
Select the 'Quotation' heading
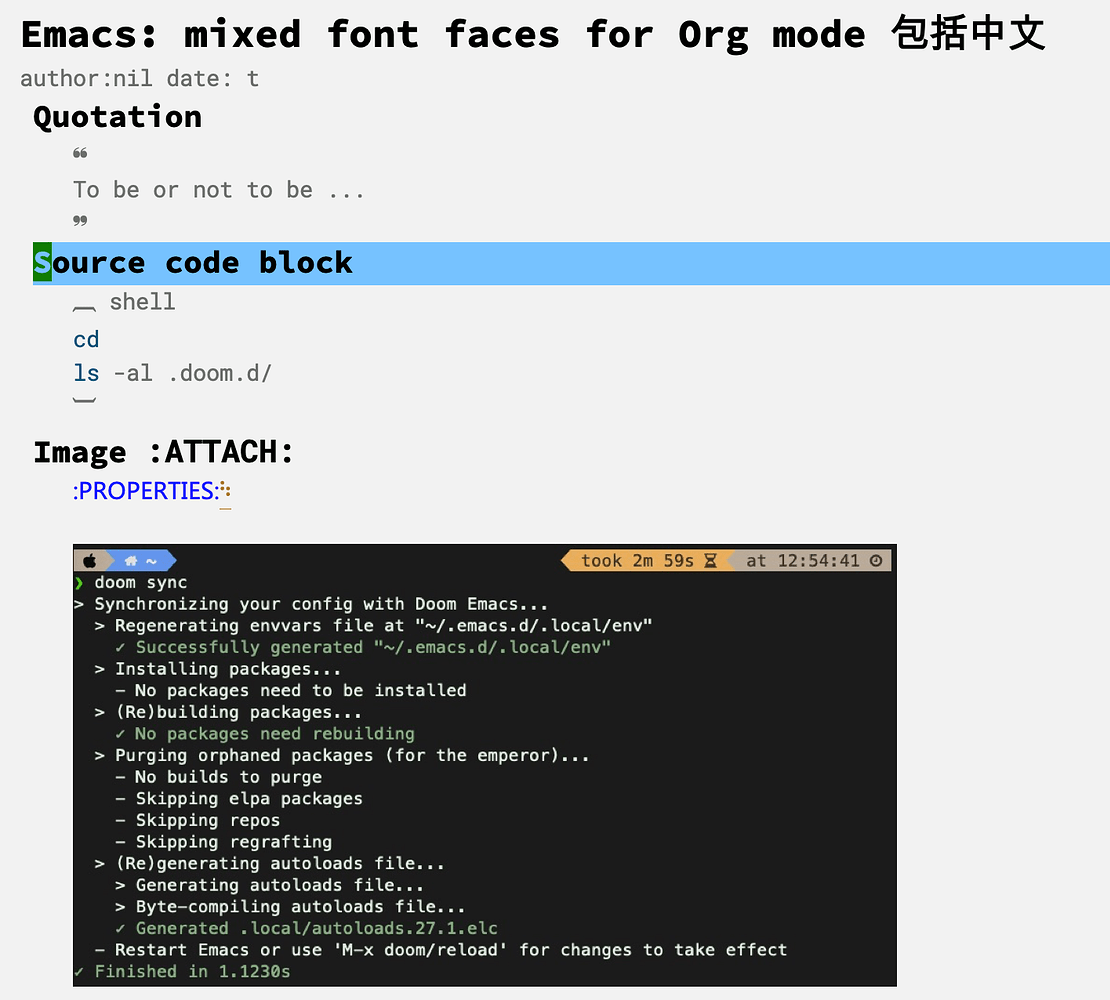(117, 117)
